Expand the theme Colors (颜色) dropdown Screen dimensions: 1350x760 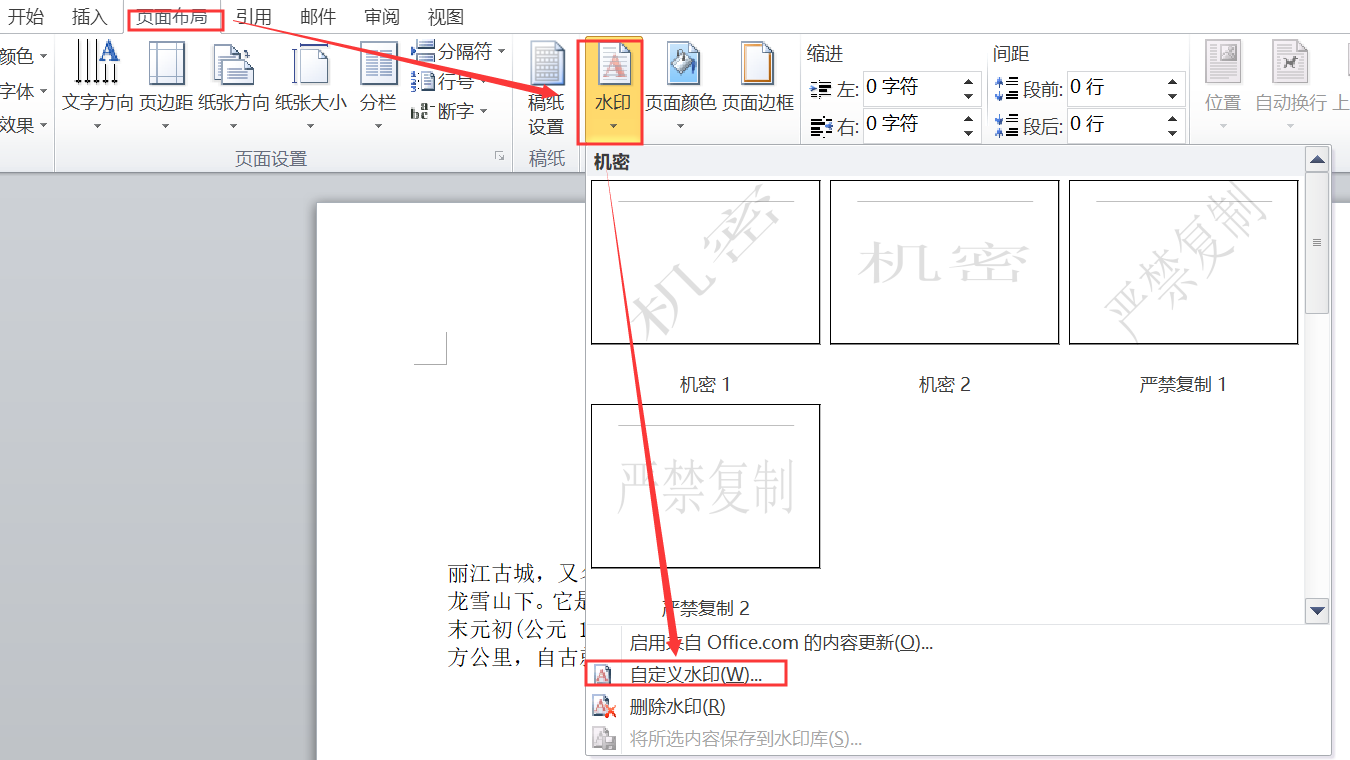point(24,56)
